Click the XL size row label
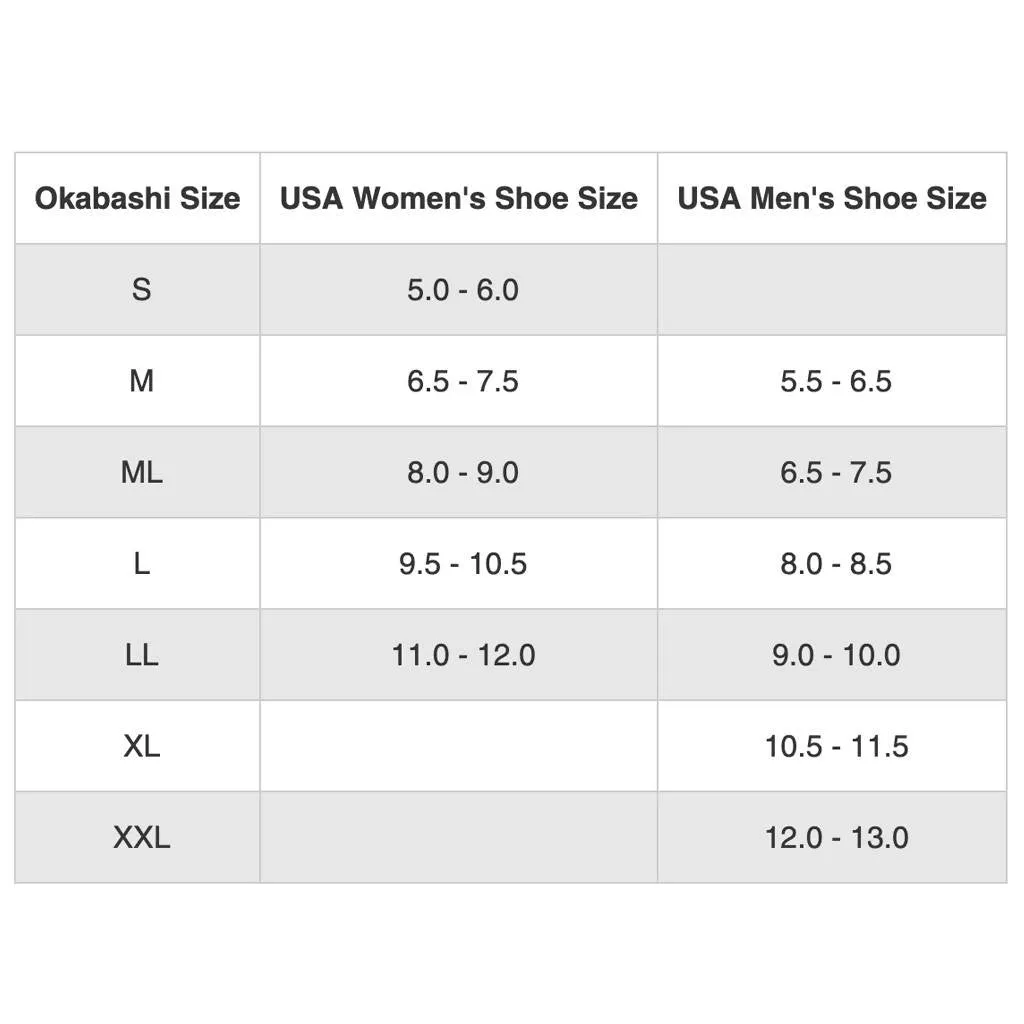 pyautogui.click(x=142, y=746)
